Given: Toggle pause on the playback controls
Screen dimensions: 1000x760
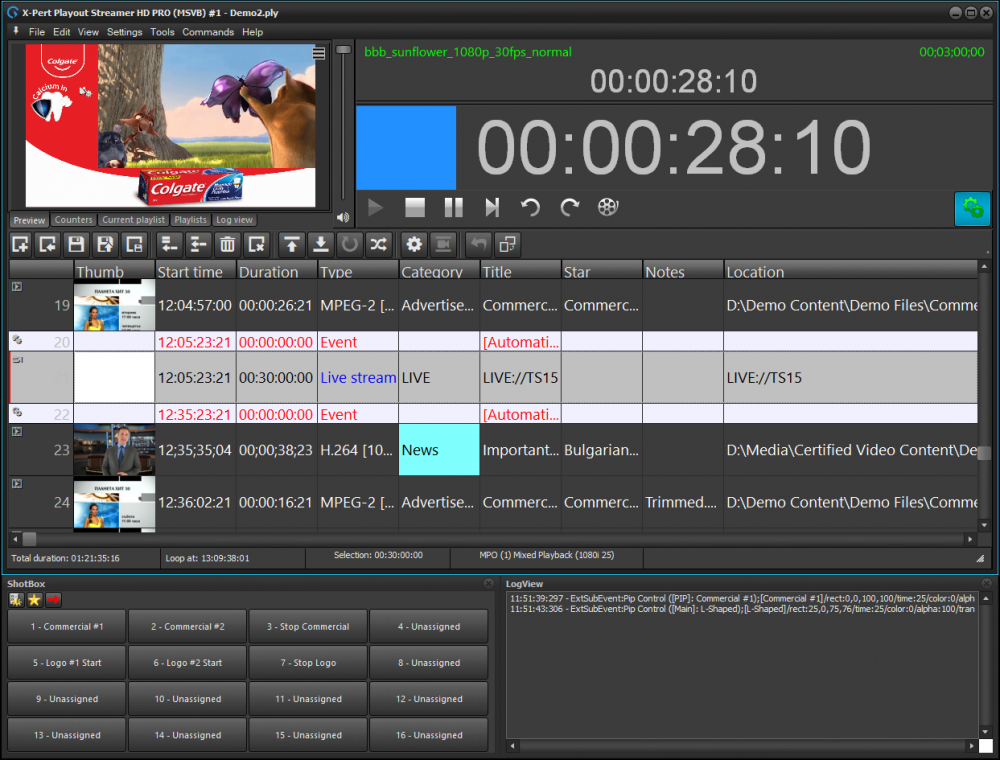Looking at the screenshot, I should click(453, 207).
